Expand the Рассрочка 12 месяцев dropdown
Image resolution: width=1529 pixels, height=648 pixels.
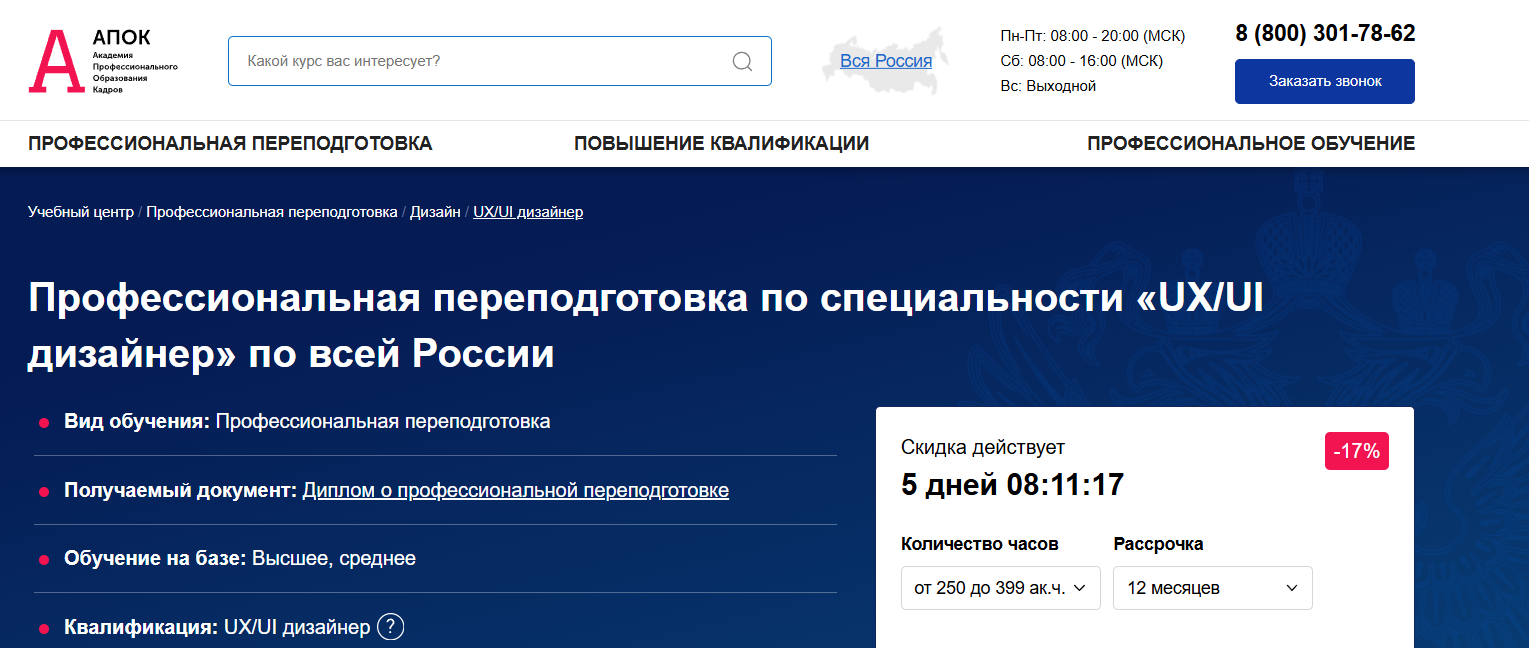pos(1212,588)
